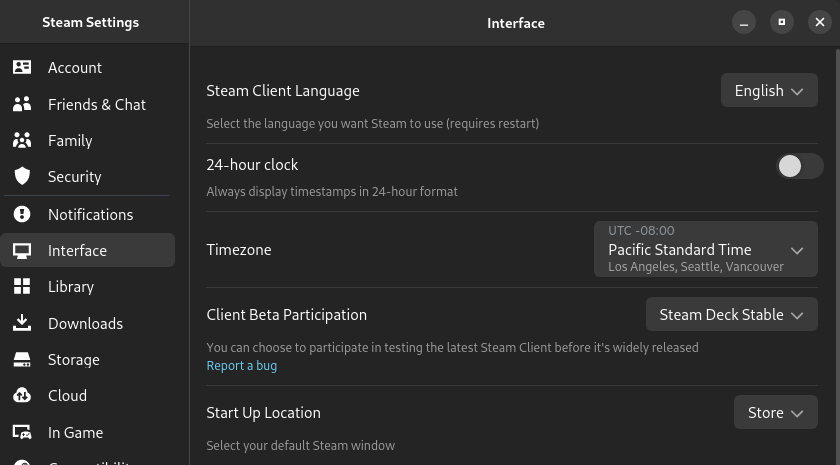Maximize the Steam Settings window
Screen dimensions: 840x465
(781, 22)
